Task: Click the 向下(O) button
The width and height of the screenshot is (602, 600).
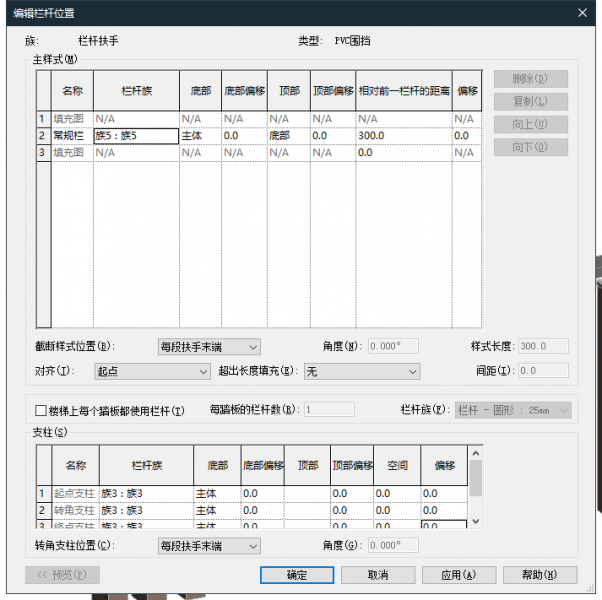Action: (531, 147)
